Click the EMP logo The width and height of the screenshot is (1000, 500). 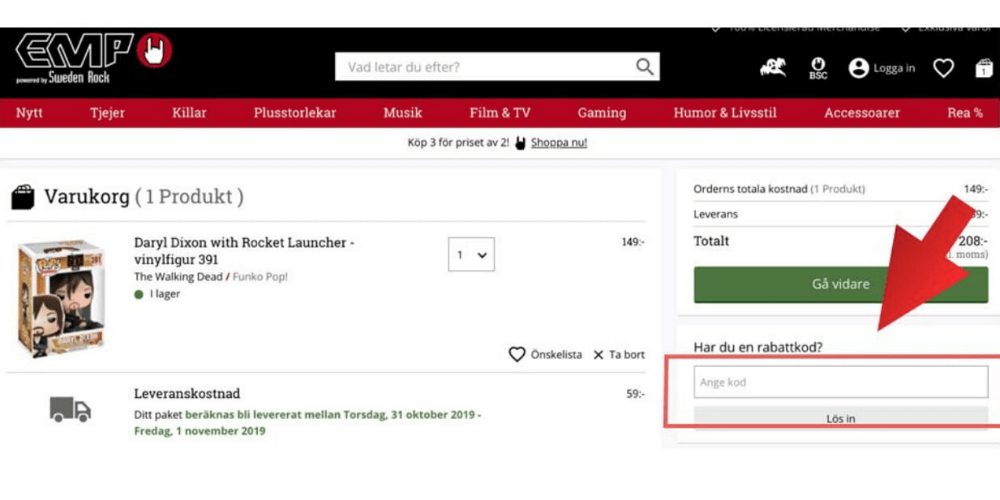tap(94, 57)
